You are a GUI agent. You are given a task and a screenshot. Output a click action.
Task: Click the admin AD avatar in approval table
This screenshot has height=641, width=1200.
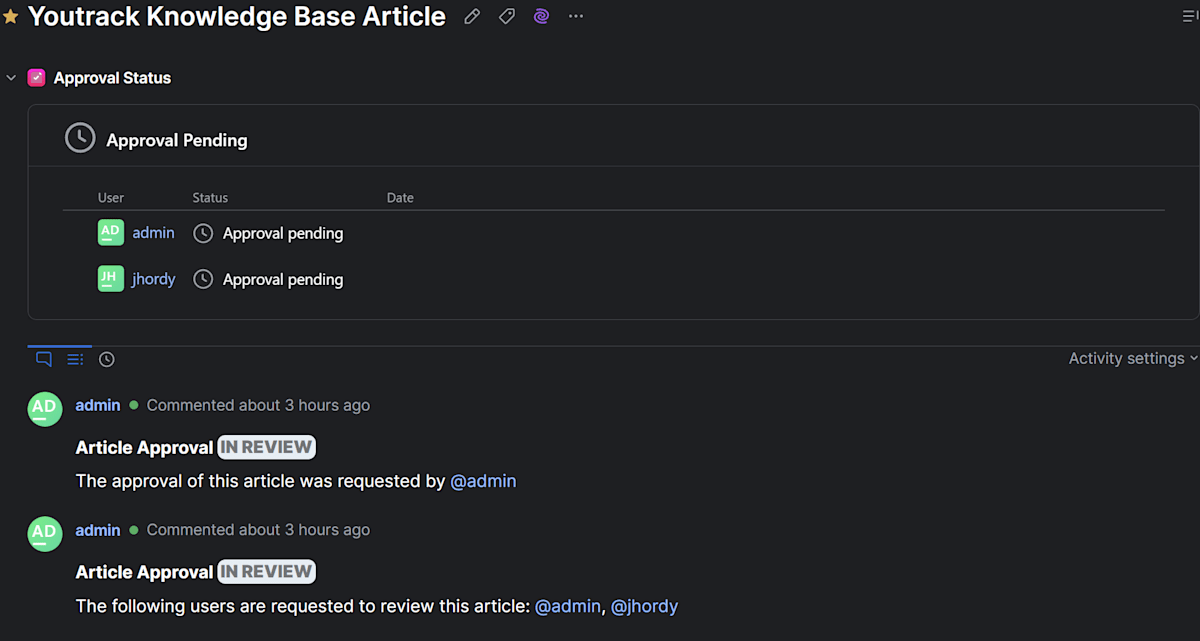(x=110, y=232)
